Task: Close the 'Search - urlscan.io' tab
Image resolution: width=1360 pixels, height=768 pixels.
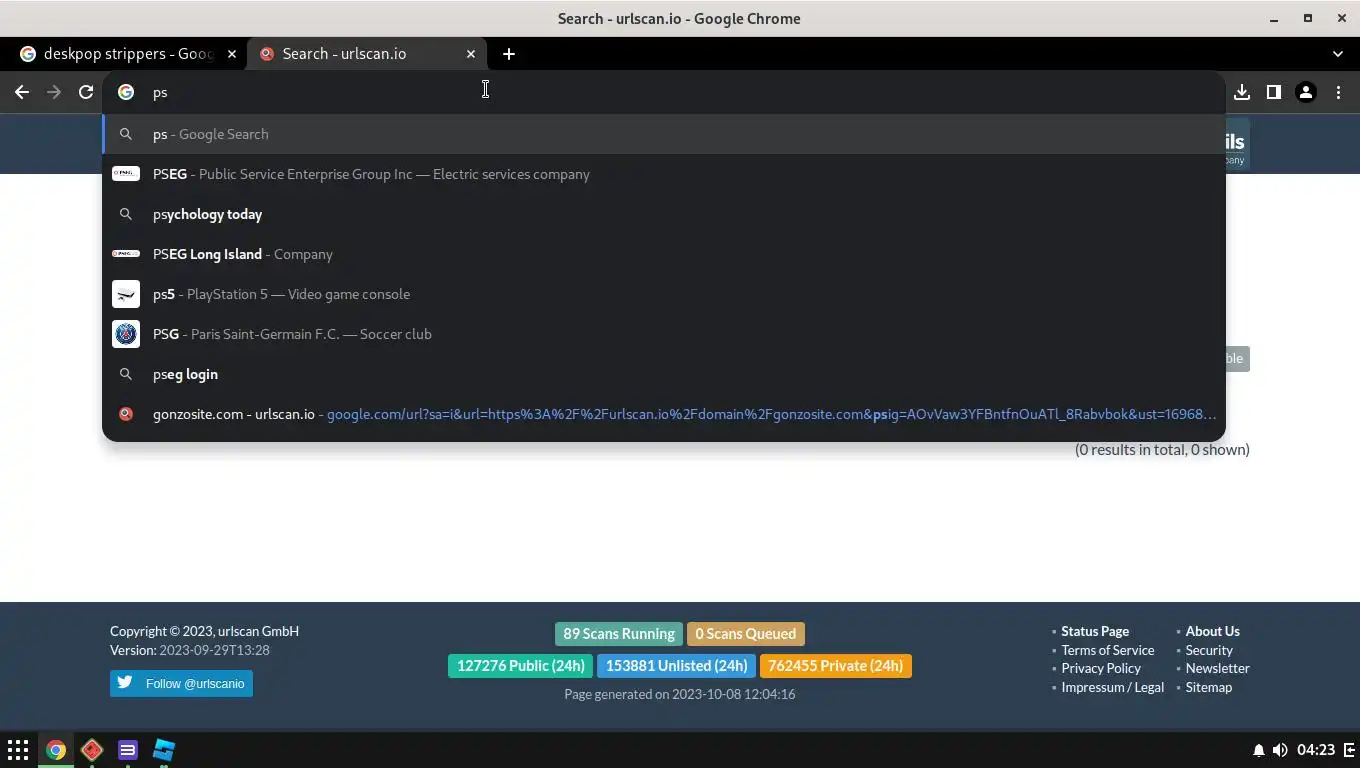Action: pos(471,54)
